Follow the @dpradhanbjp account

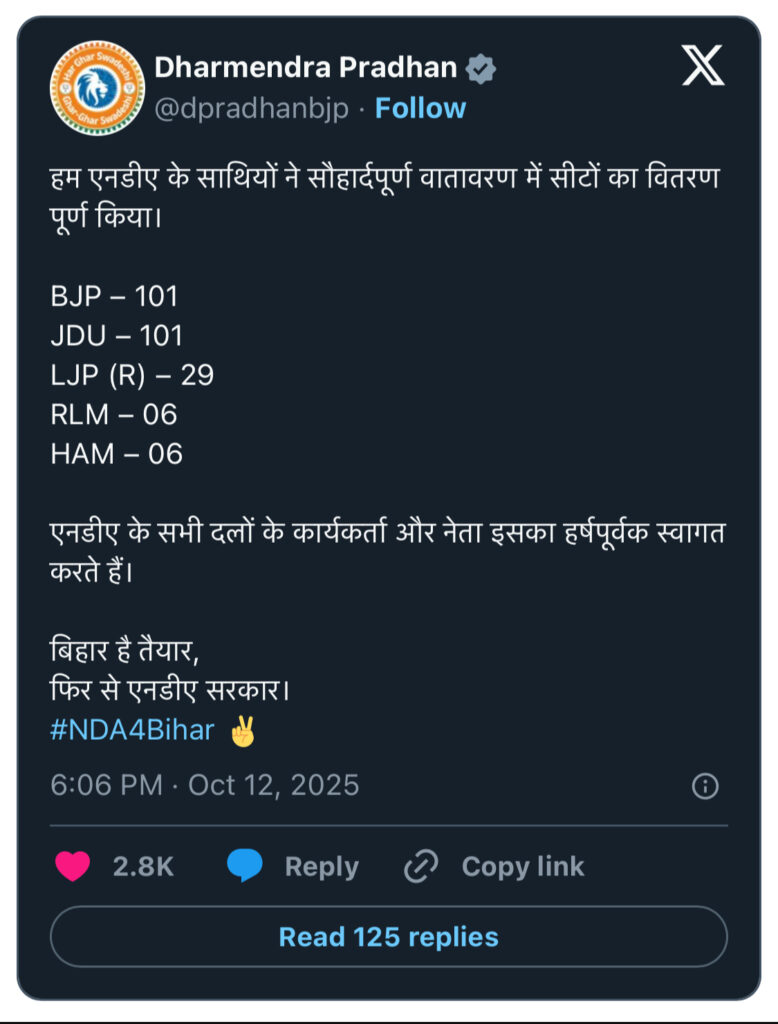[x=420, y=108]
